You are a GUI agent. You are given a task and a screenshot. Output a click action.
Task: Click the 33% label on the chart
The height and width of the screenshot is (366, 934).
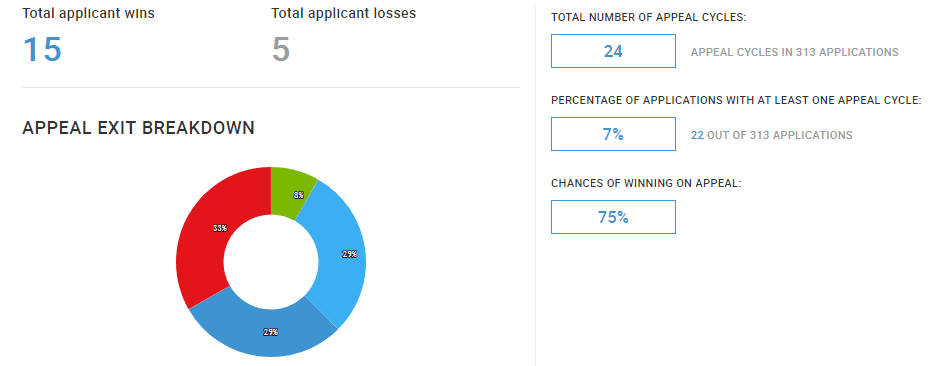coord(220,228)
